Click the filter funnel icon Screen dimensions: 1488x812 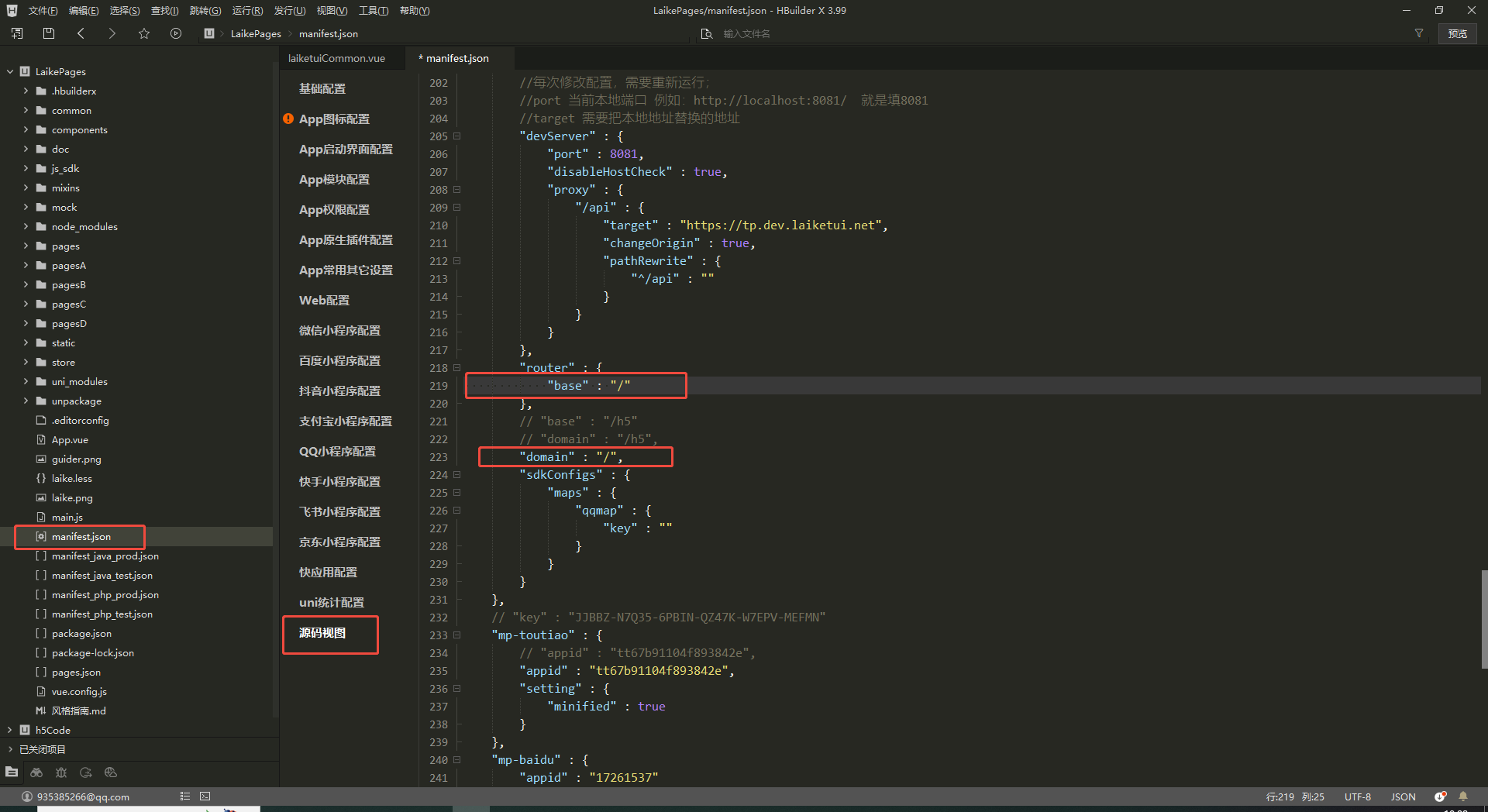pyautogui.click(x=1419, y=33)
